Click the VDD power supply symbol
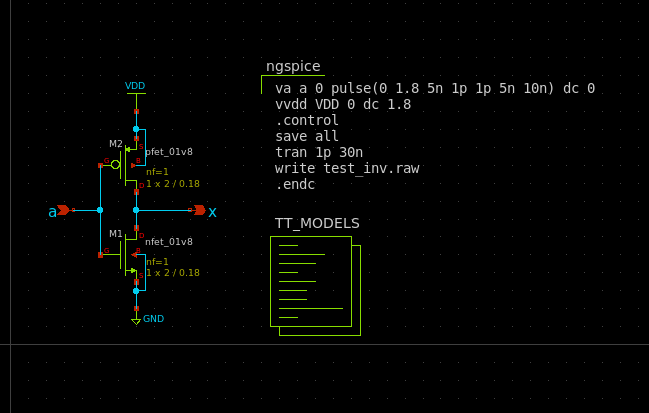 pos(136,97)
